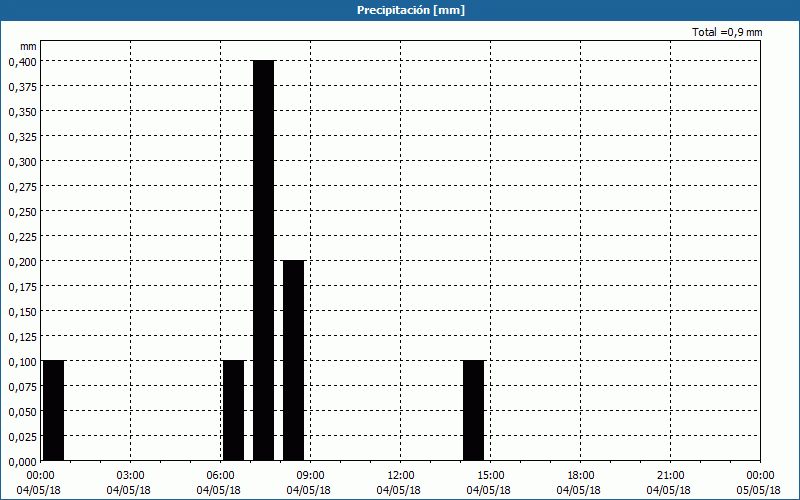Click the 0,1 mm bar before 15:00
This screenshot has height=500, width=800.
pos(473,411)
